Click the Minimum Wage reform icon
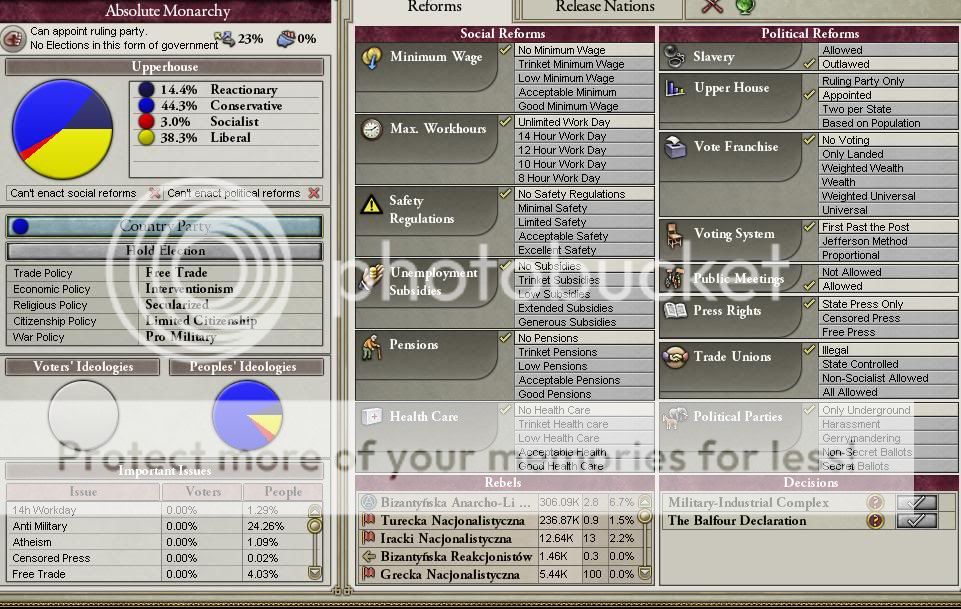 pos(373,58)
